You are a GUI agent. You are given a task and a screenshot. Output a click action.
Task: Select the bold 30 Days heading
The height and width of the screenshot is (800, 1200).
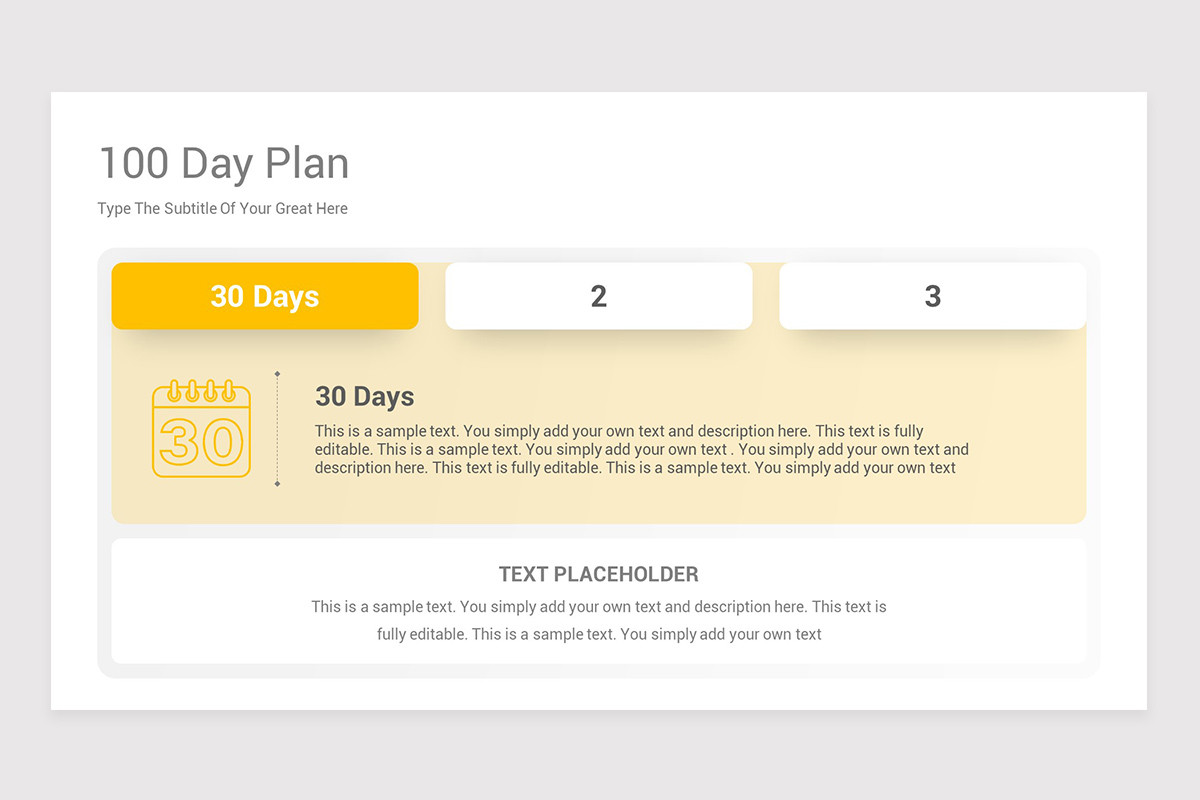pos(365,396)
